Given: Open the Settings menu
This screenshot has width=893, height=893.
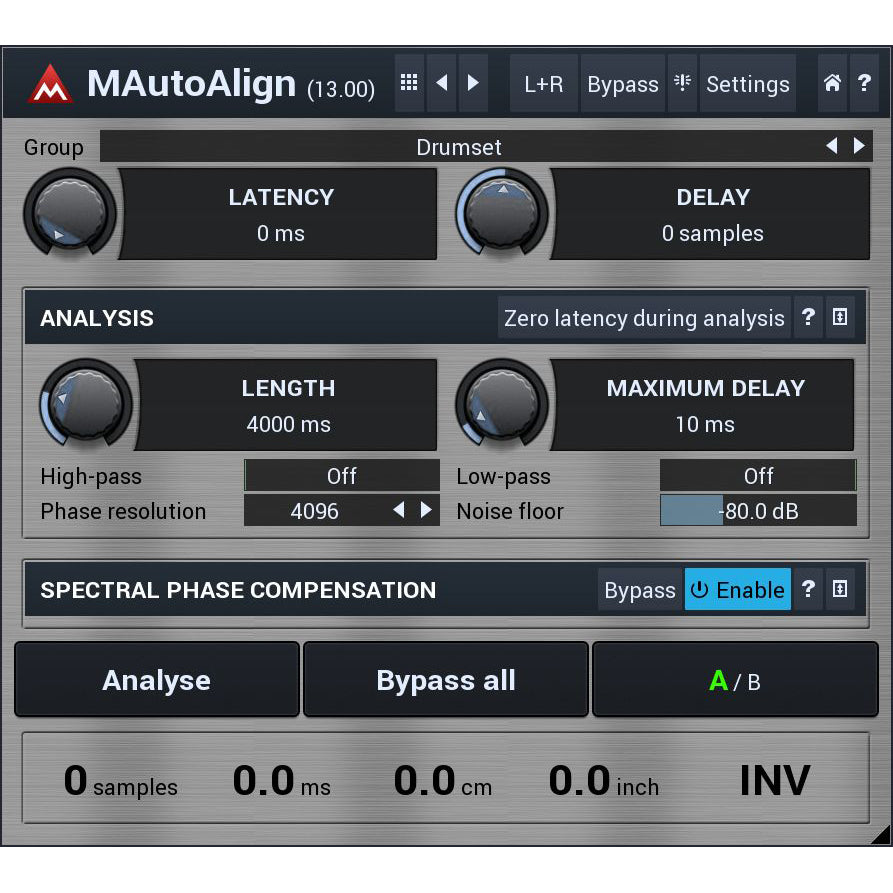Looking at the screenshot, I should pos(747,84).
